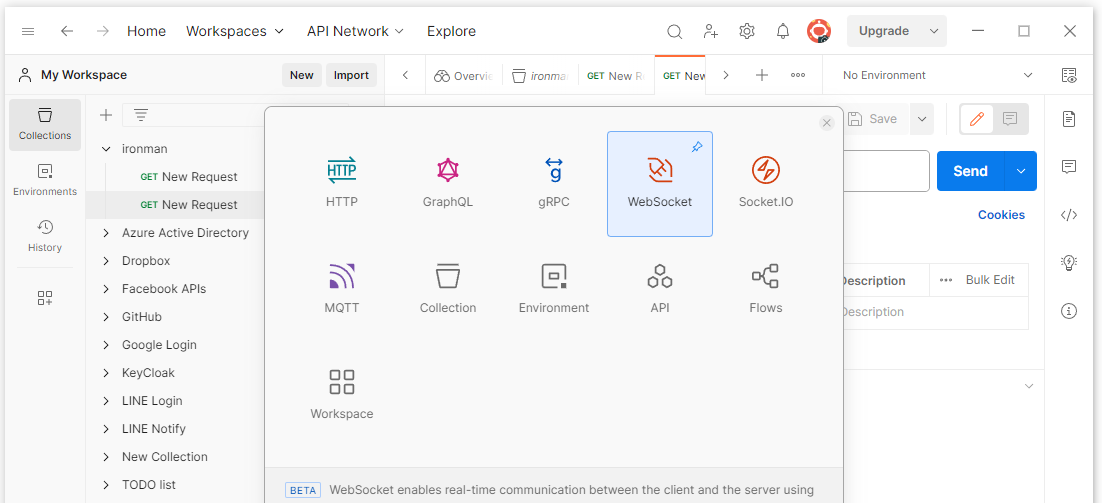Open a new tab with plus button
Viewport: 1102px width, 503px height.
click(x=762, y=75)
